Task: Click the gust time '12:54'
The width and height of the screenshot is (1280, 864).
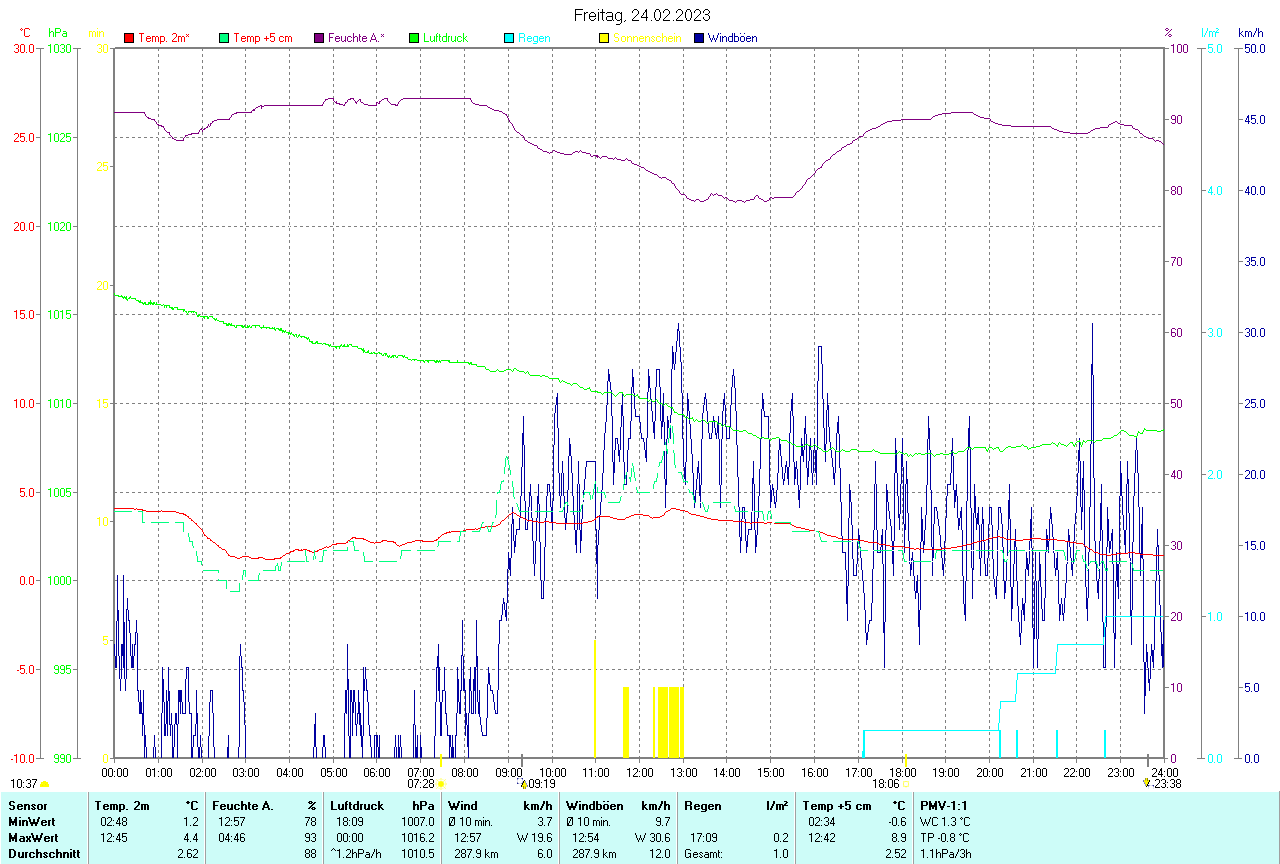Action: click(586, 837)
